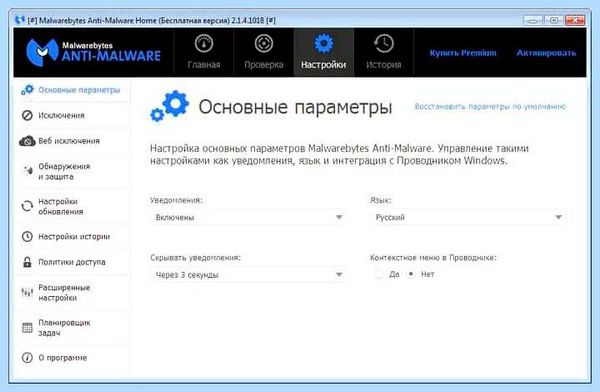
Task: Click the arrow of the Язык combo box
Action: (x=558, y=217)
